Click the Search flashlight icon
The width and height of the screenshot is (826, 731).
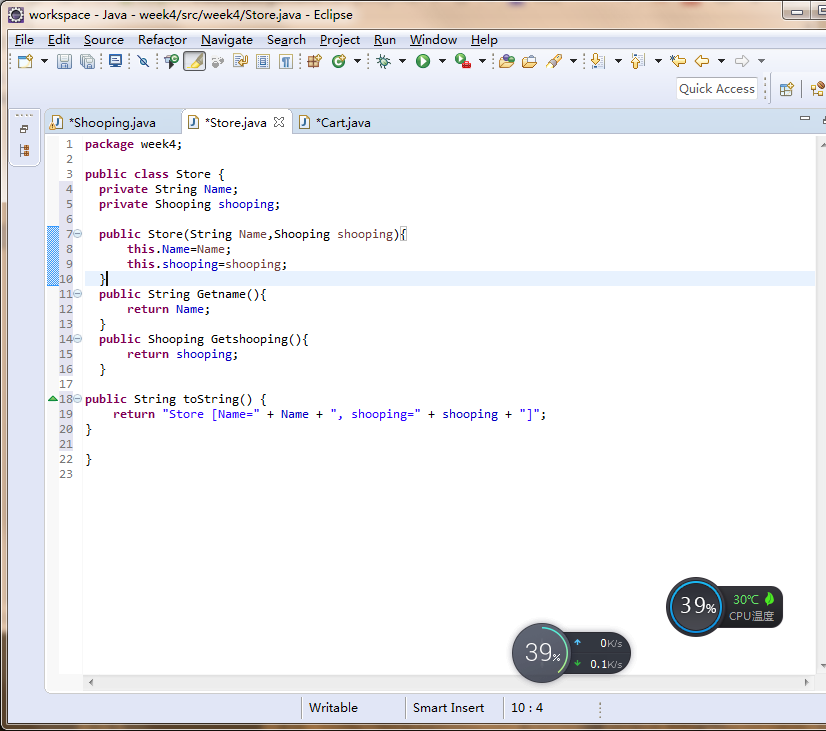tap(554, 61)
